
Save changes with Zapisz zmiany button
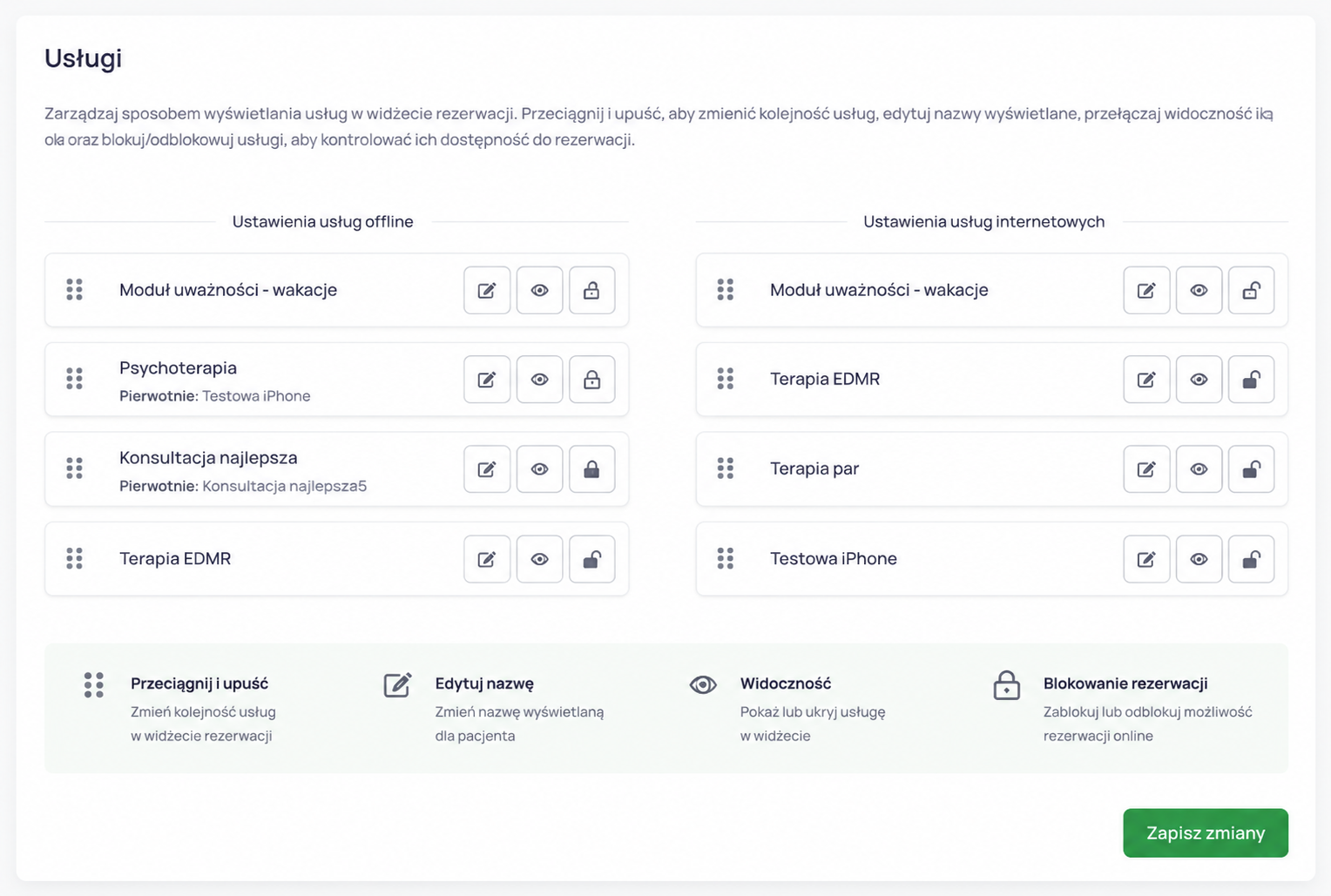click(1206, 833)
